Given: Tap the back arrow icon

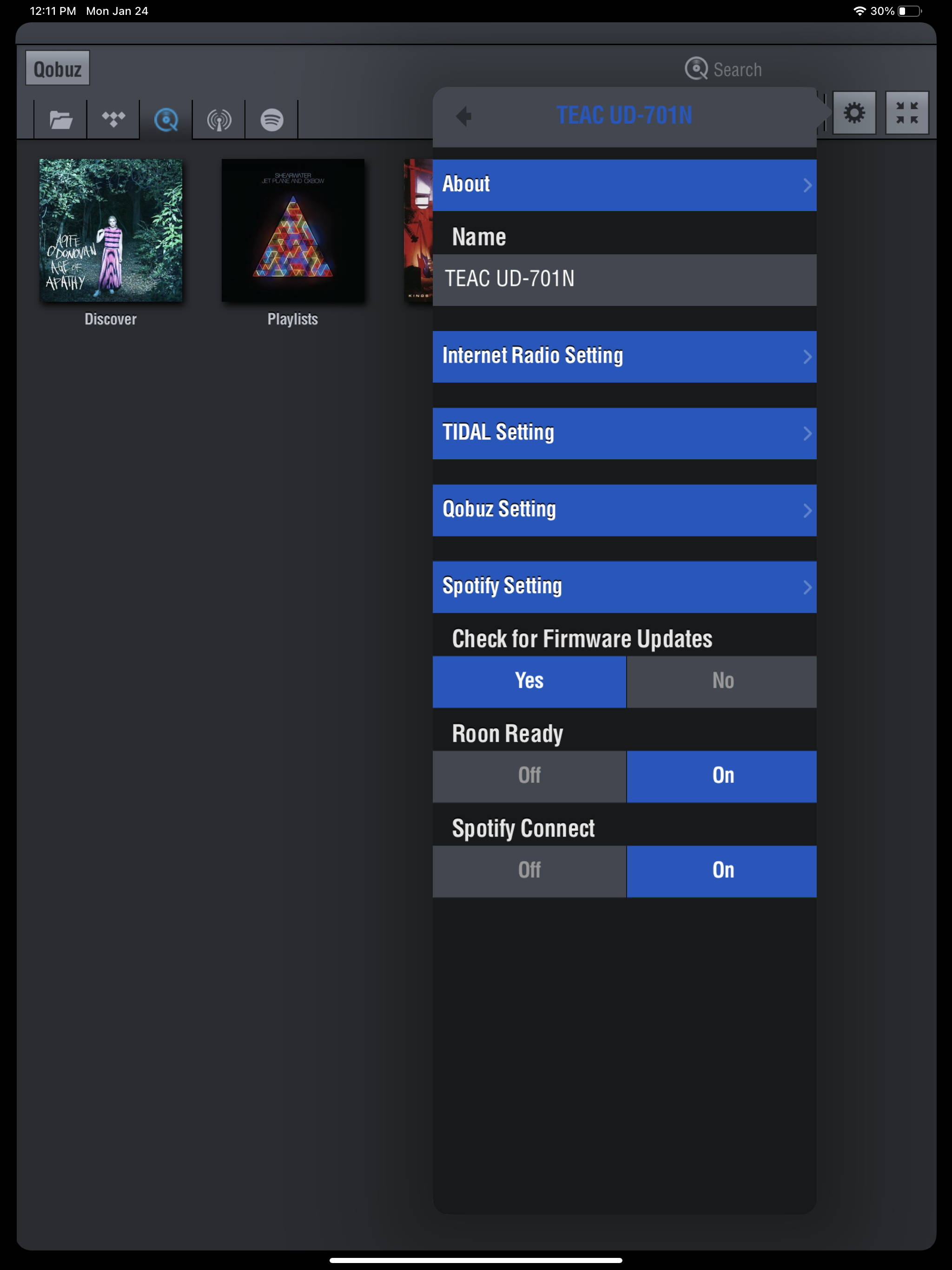Looking at the screenshot, I should [464, 115].
